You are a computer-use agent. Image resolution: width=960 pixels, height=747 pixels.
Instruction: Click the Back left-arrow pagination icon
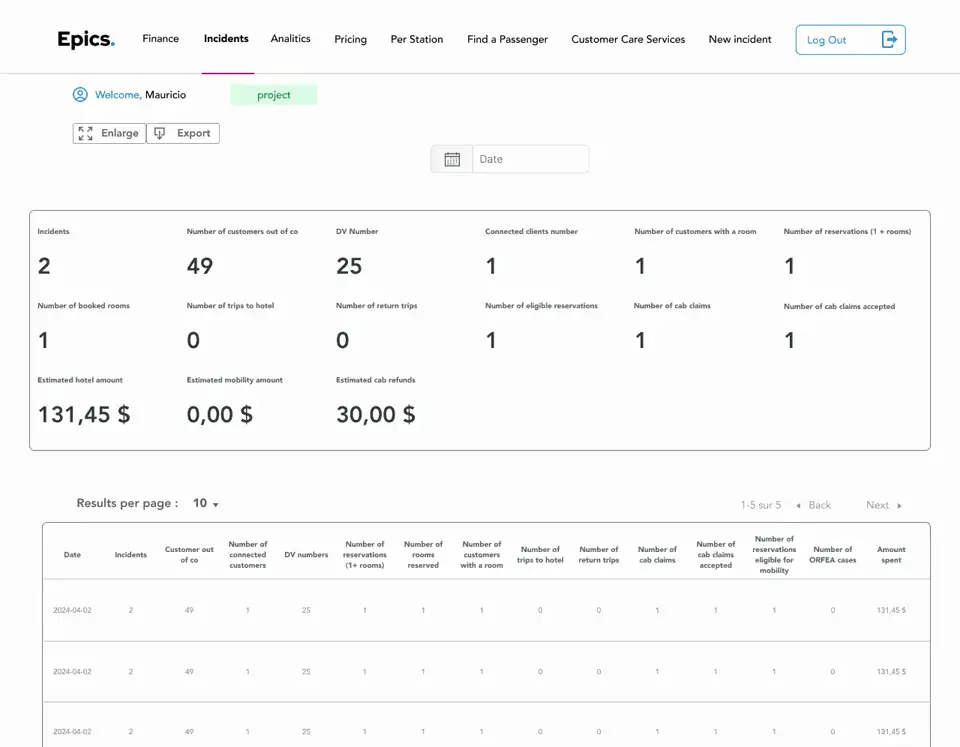pos(798,506)
